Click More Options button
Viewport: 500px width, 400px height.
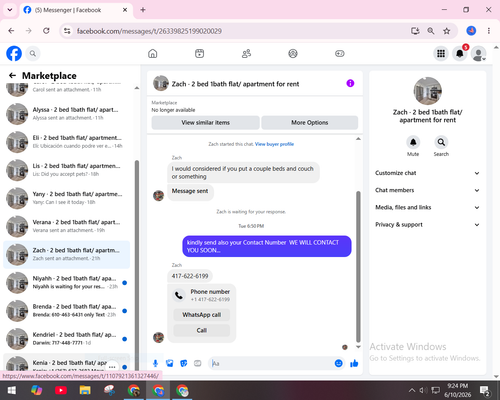coord(310,123)
